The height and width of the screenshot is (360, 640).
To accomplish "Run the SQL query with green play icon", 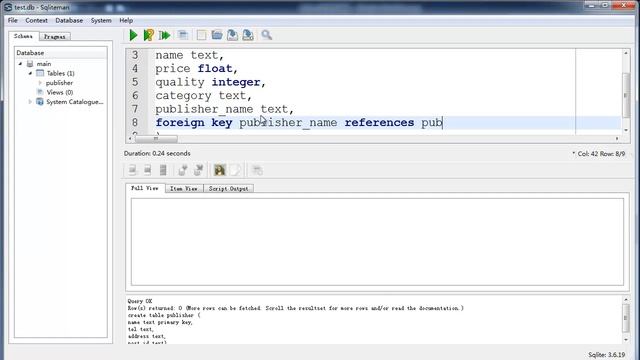I will (133, 35).
